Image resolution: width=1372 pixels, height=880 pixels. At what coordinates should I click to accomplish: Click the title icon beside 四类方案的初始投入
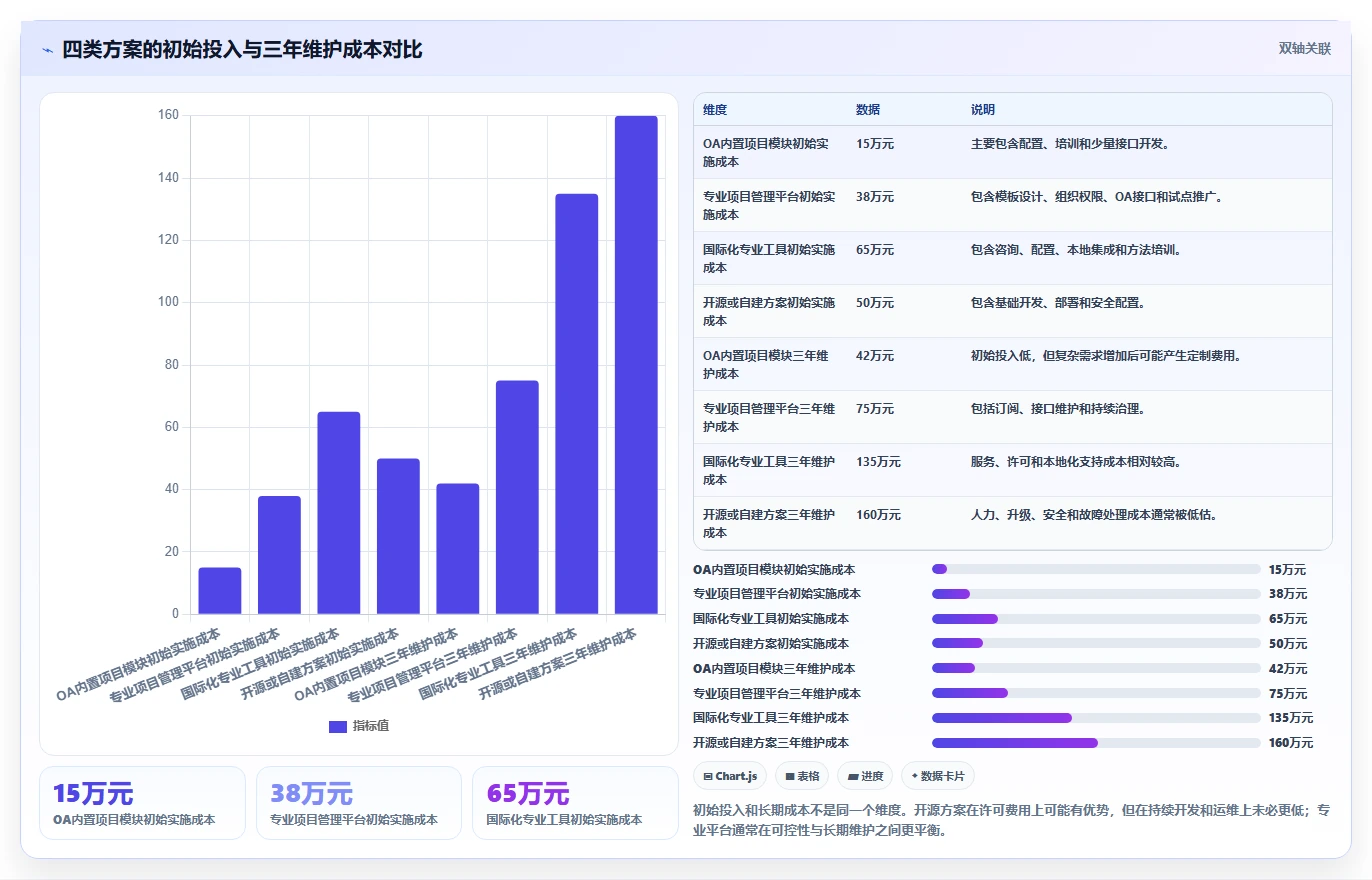pyautogui.click(x=47, y=50)
